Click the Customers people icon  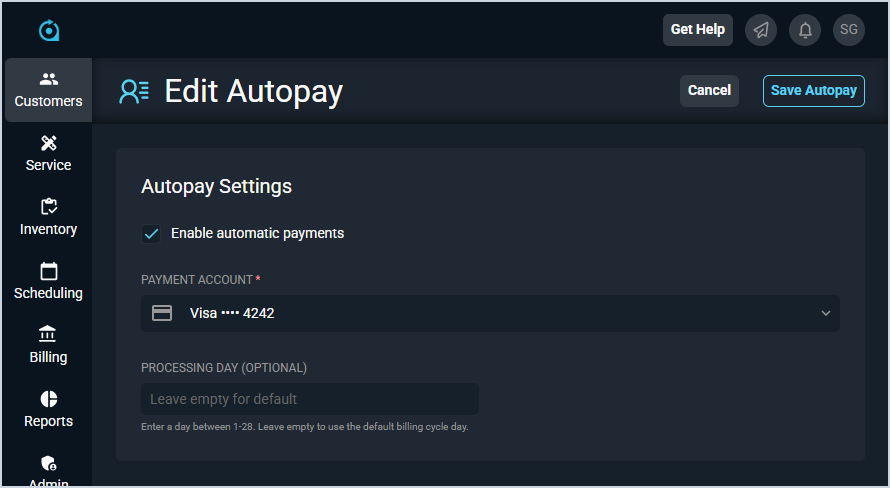[x=49, y=79]
